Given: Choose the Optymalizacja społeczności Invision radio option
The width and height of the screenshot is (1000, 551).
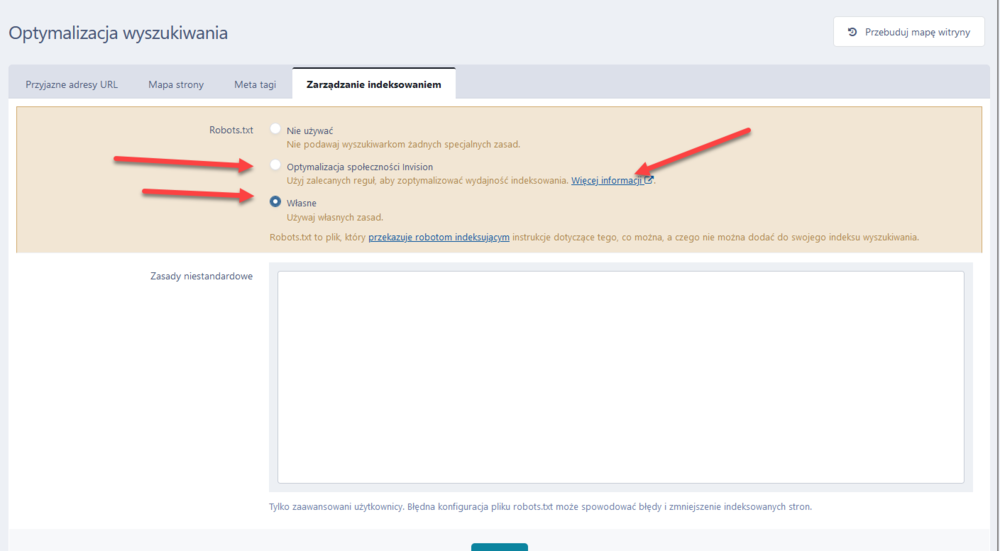Looking at the screenshot, I should (x=275, y=166).
